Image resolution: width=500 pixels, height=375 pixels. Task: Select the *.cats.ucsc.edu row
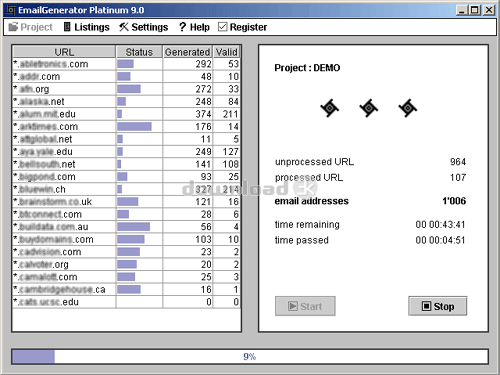click(x=126, y=302)
